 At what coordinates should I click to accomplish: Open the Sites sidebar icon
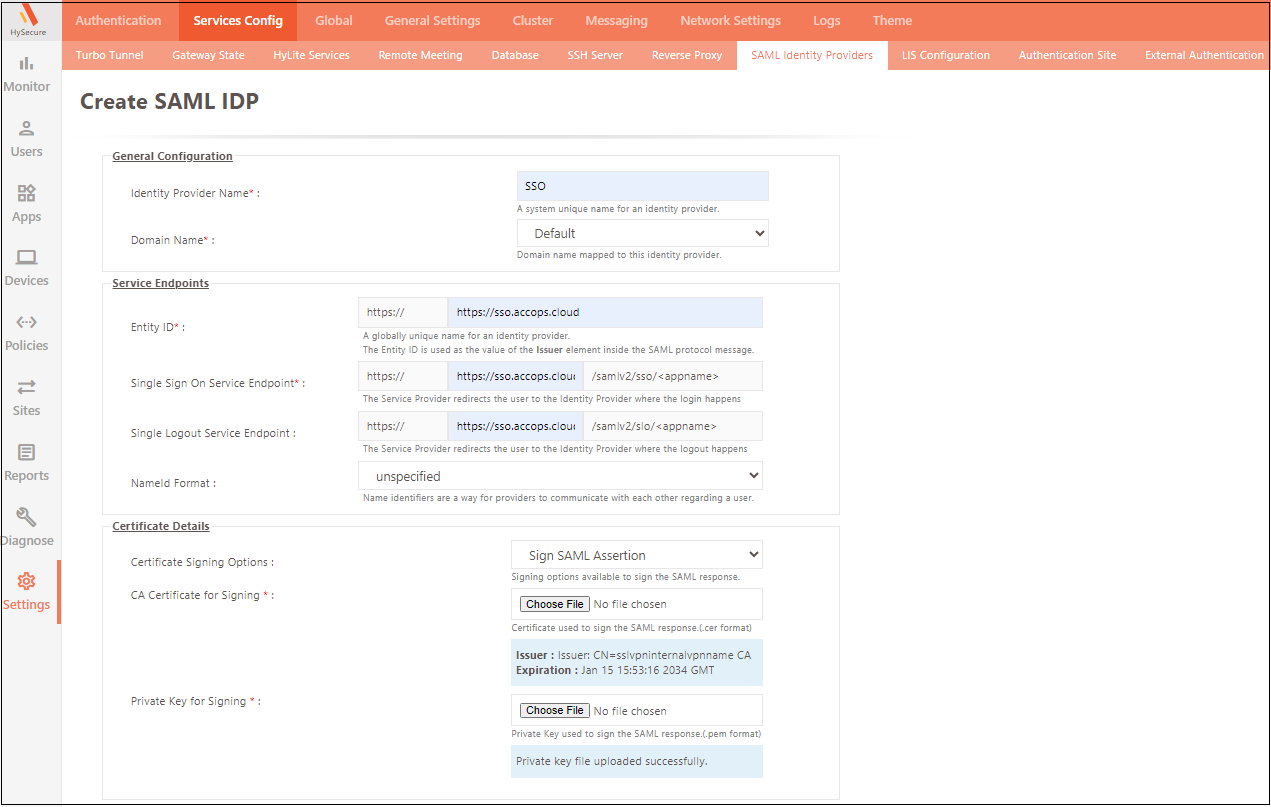click(27, 388)
